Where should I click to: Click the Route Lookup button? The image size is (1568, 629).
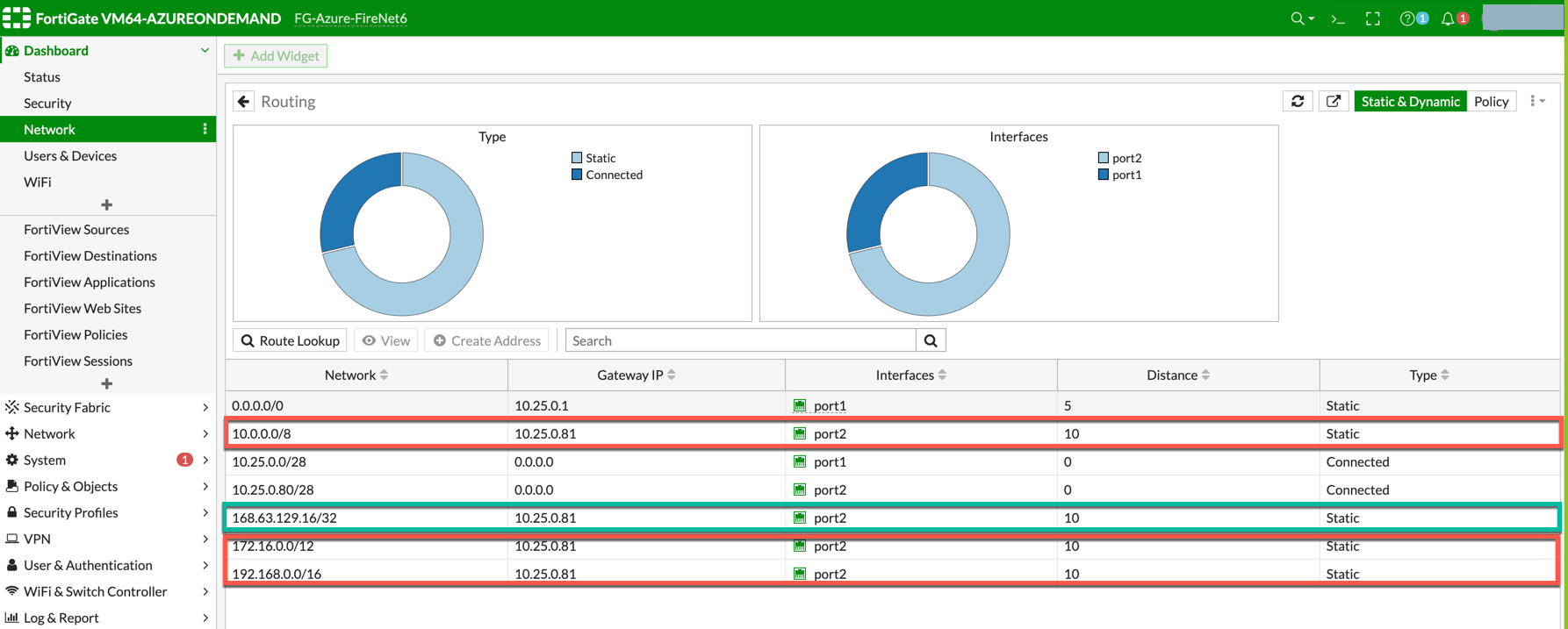[291, 340]
